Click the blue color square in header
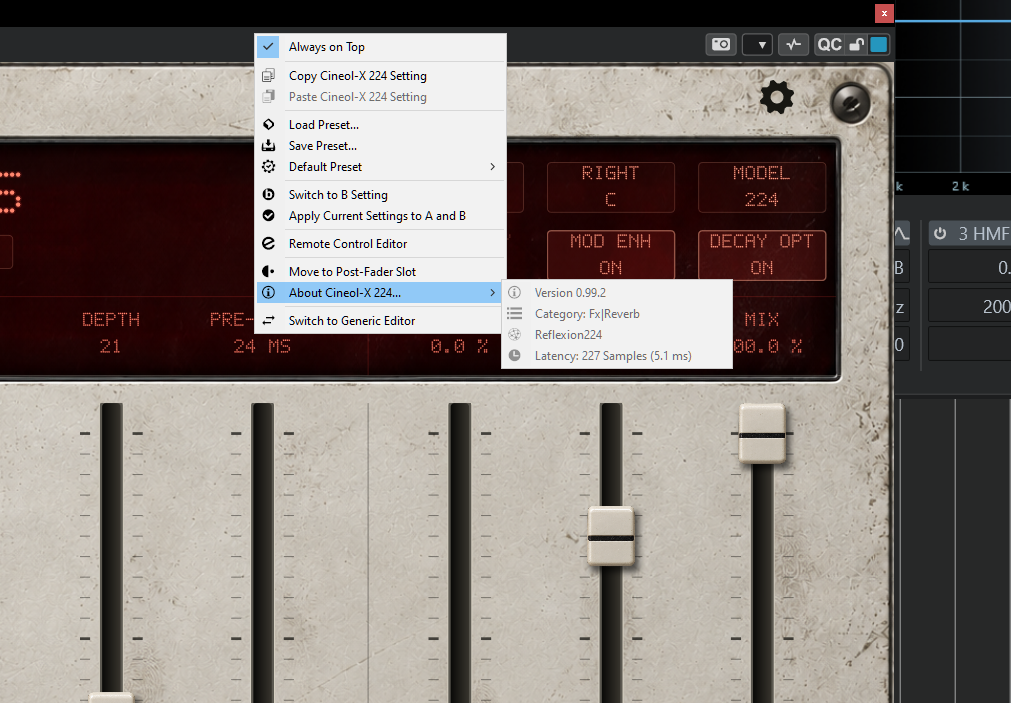Viewport: 1011px width, 703px height. click(879, 45)
